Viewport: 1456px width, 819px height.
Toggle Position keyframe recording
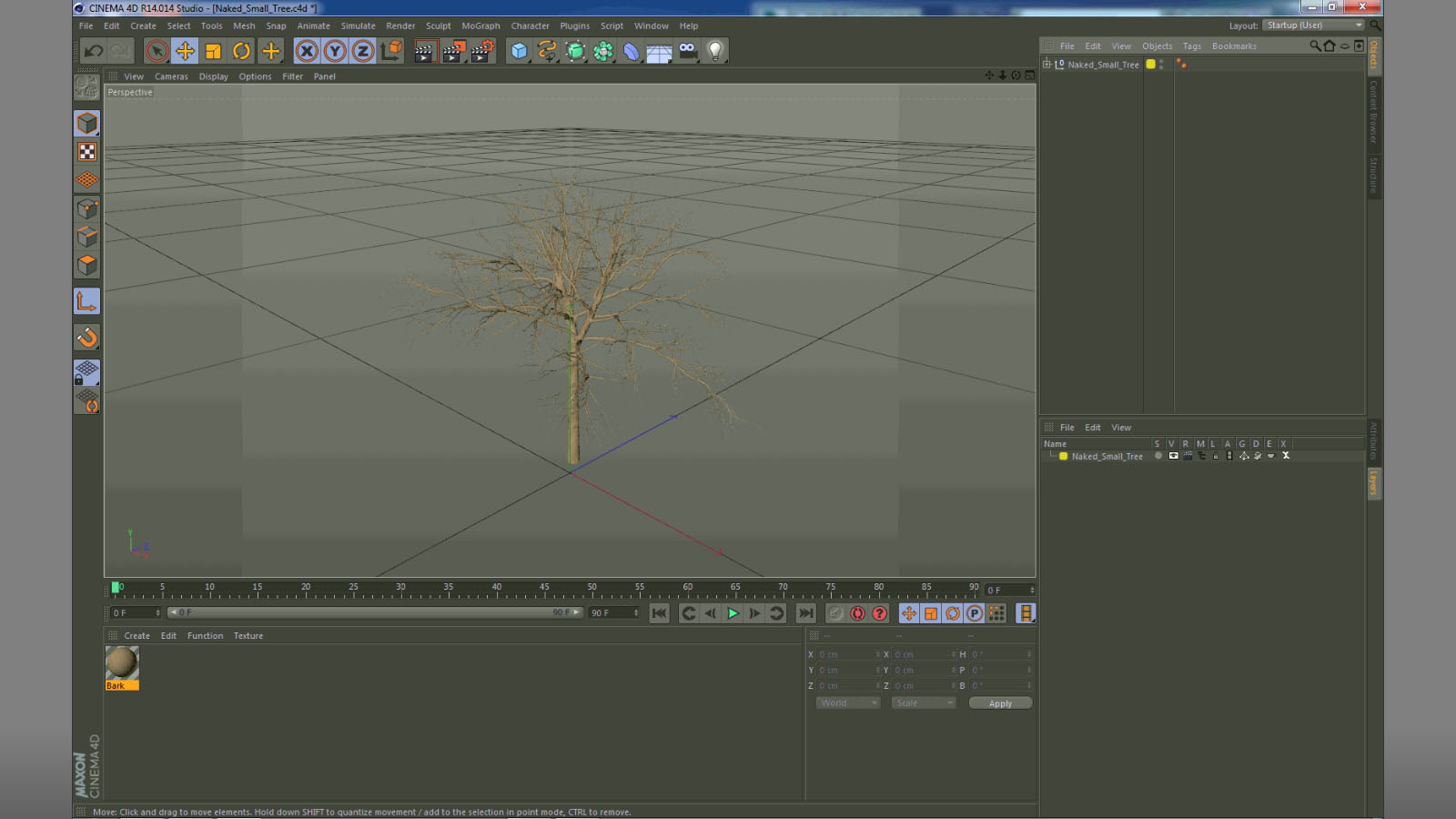coord(909,613)
